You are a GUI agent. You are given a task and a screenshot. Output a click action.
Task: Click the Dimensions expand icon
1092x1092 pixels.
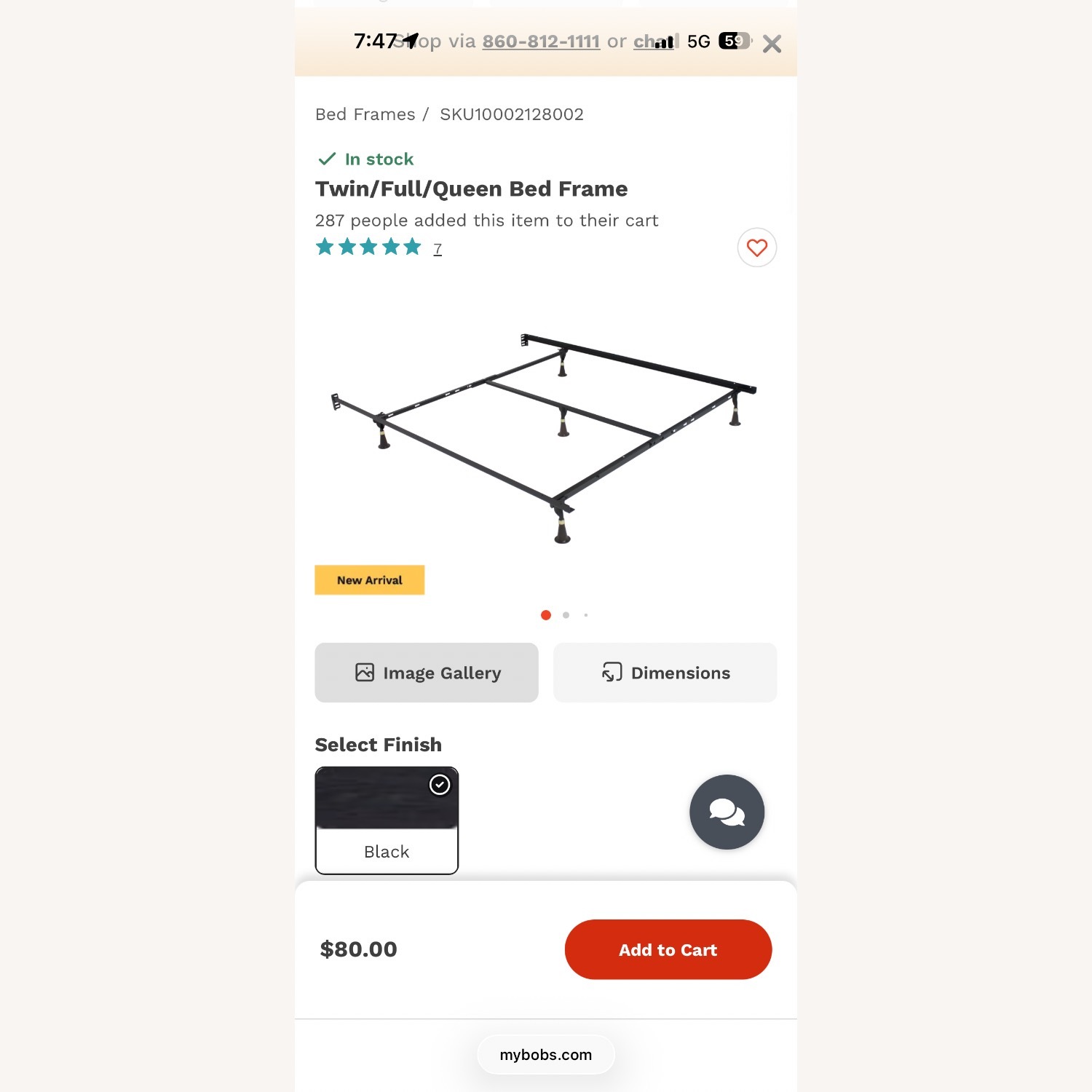click(612, 673)
